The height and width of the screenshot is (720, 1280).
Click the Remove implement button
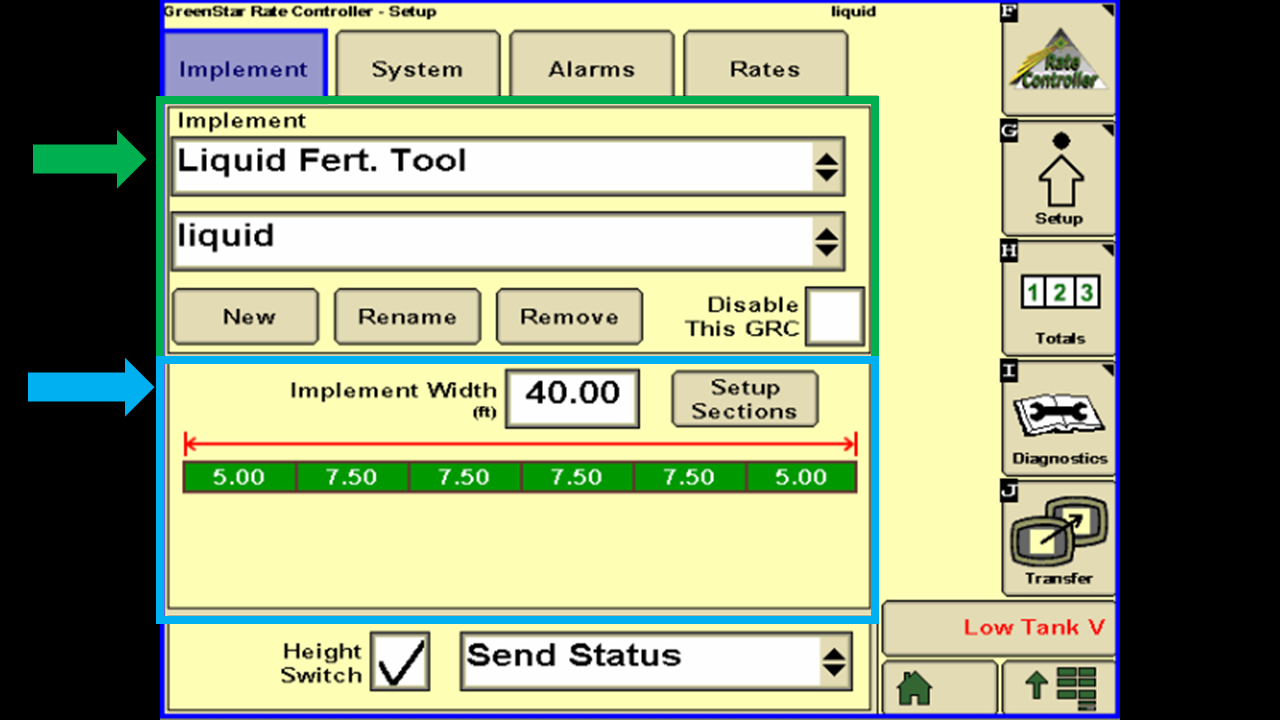coord(569,317)
